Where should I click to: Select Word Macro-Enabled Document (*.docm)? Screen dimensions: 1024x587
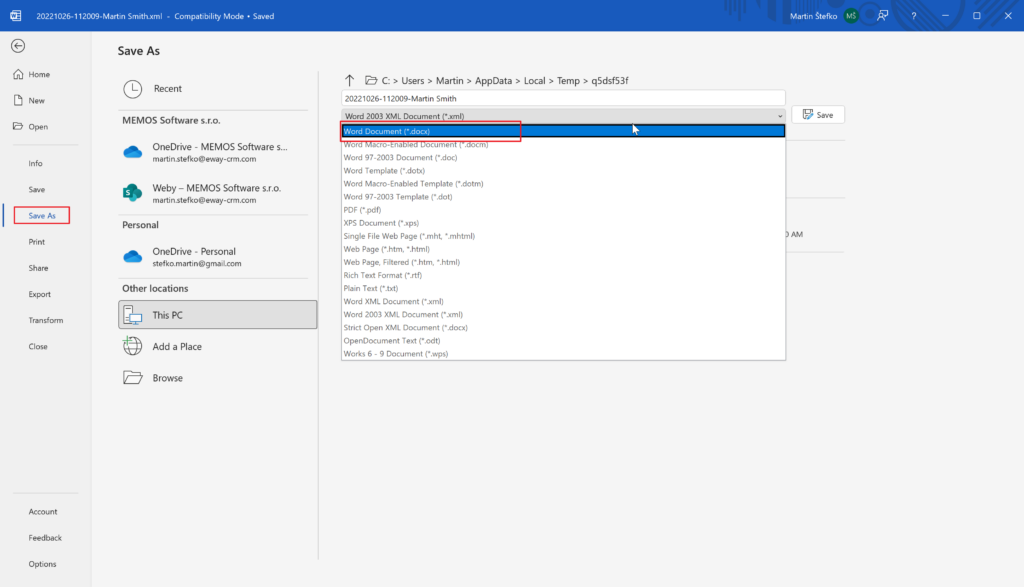coord(563,144)
